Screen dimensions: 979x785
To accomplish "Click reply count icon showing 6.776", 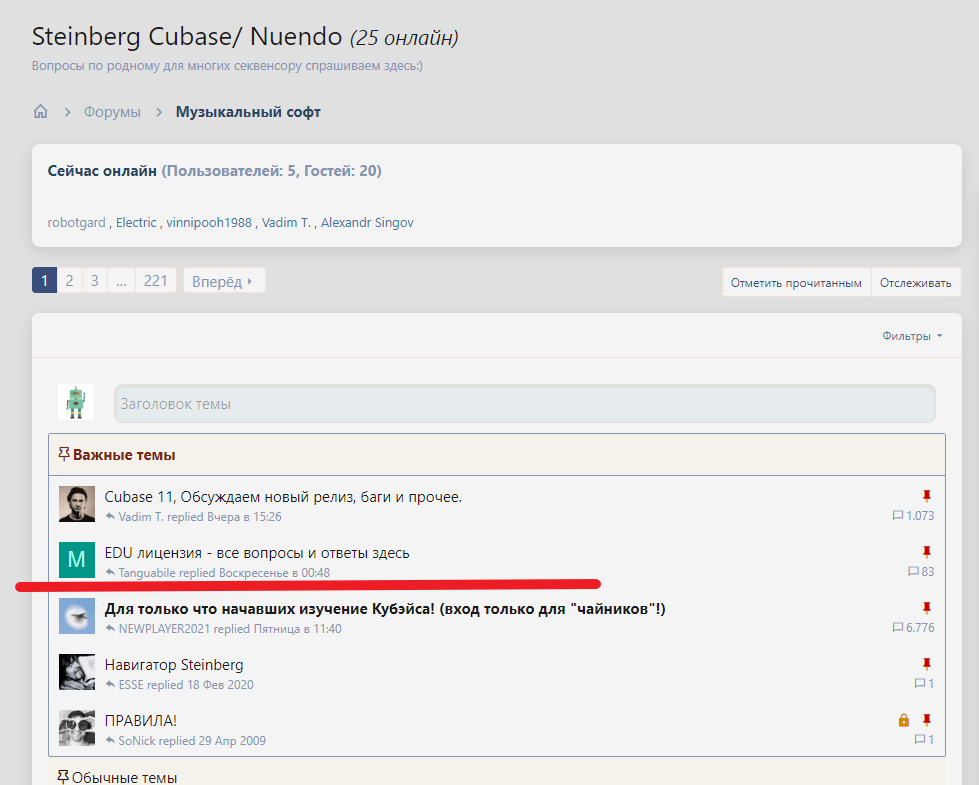I will pos(898,628).
